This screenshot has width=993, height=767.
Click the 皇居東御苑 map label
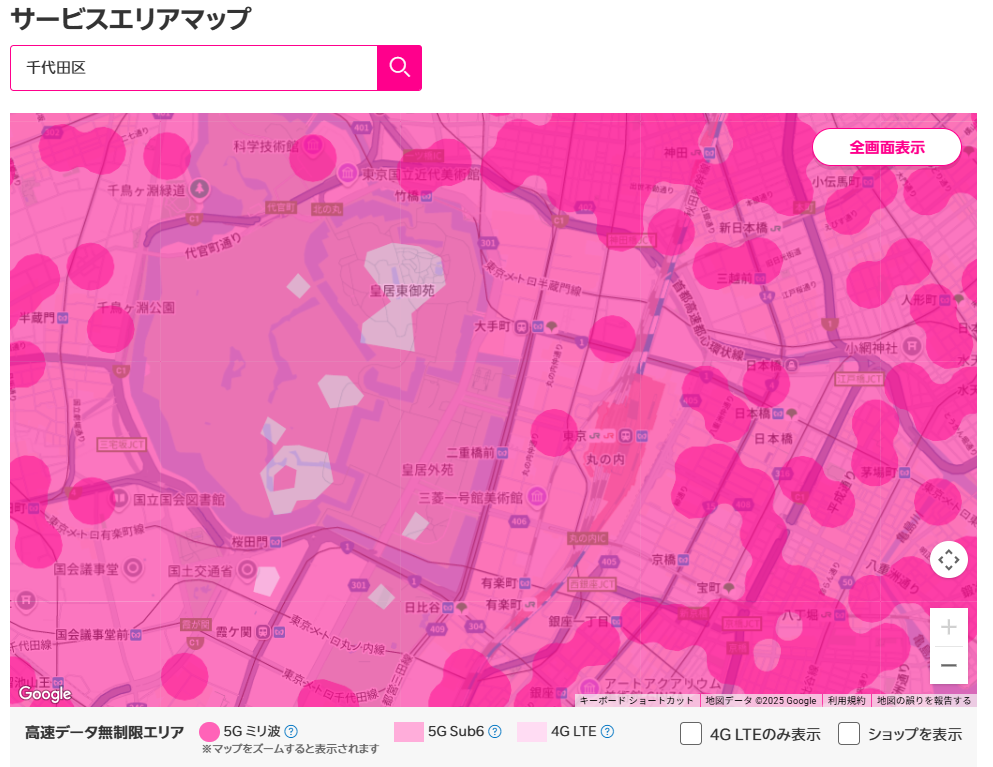click(402, 291)
